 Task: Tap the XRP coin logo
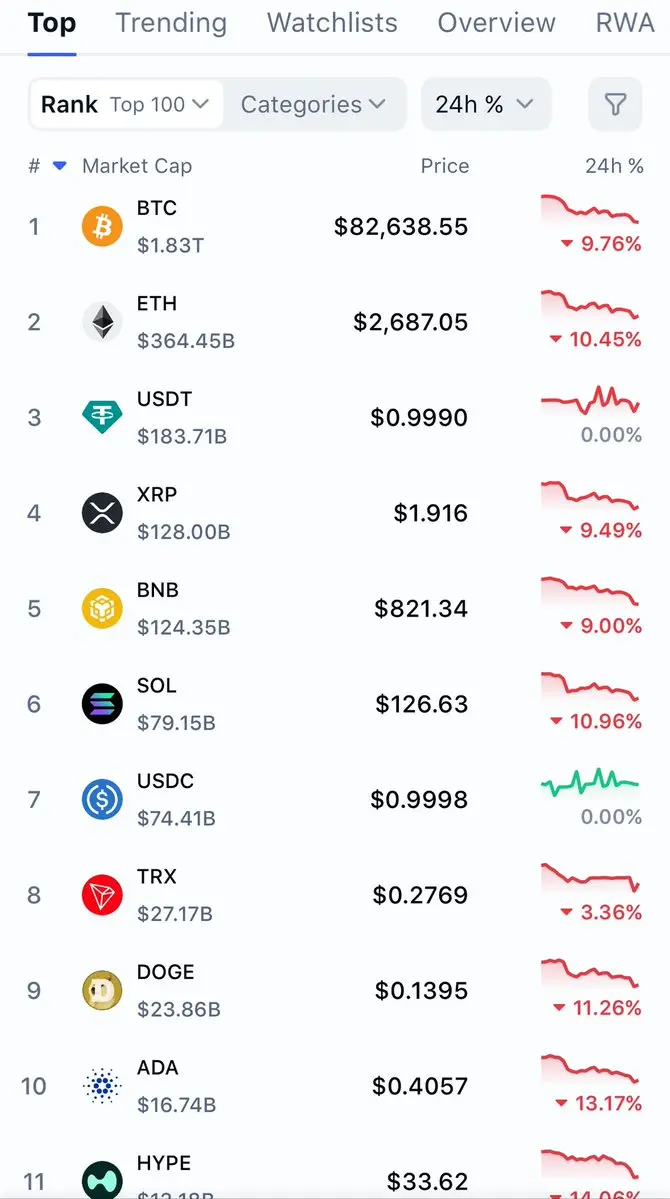102,513
